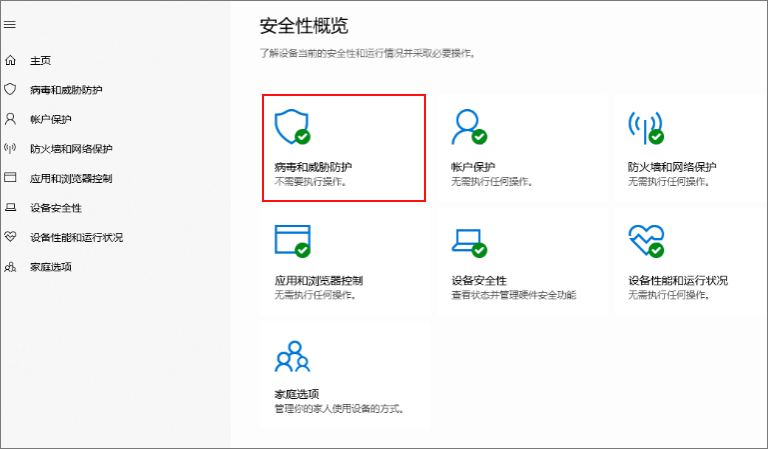Open the 防火墙和网络保护 tile antenna icon
Image resolution: width=768 pixels, height=449 pixels.
click(x=645, y=125)
